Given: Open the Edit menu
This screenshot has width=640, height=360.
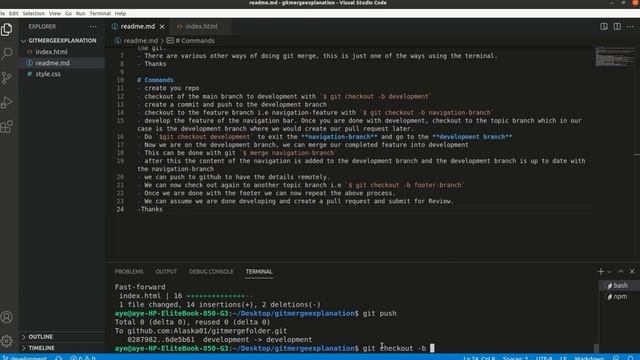Looking at the screenshot, I should [x=13, y=13].
